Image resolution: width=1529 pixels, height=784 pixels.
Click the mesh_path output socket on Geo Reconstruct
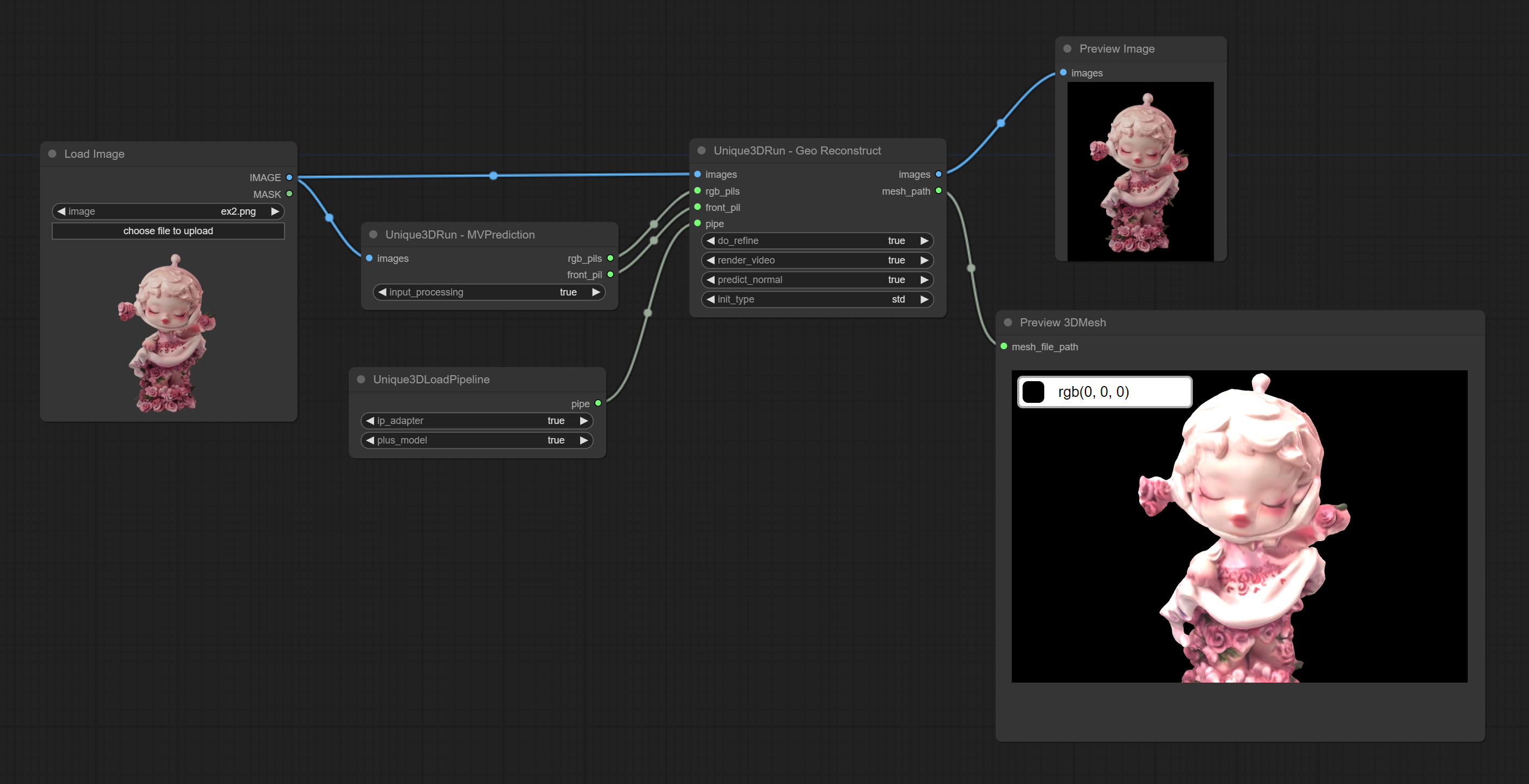tap(939, 190)
